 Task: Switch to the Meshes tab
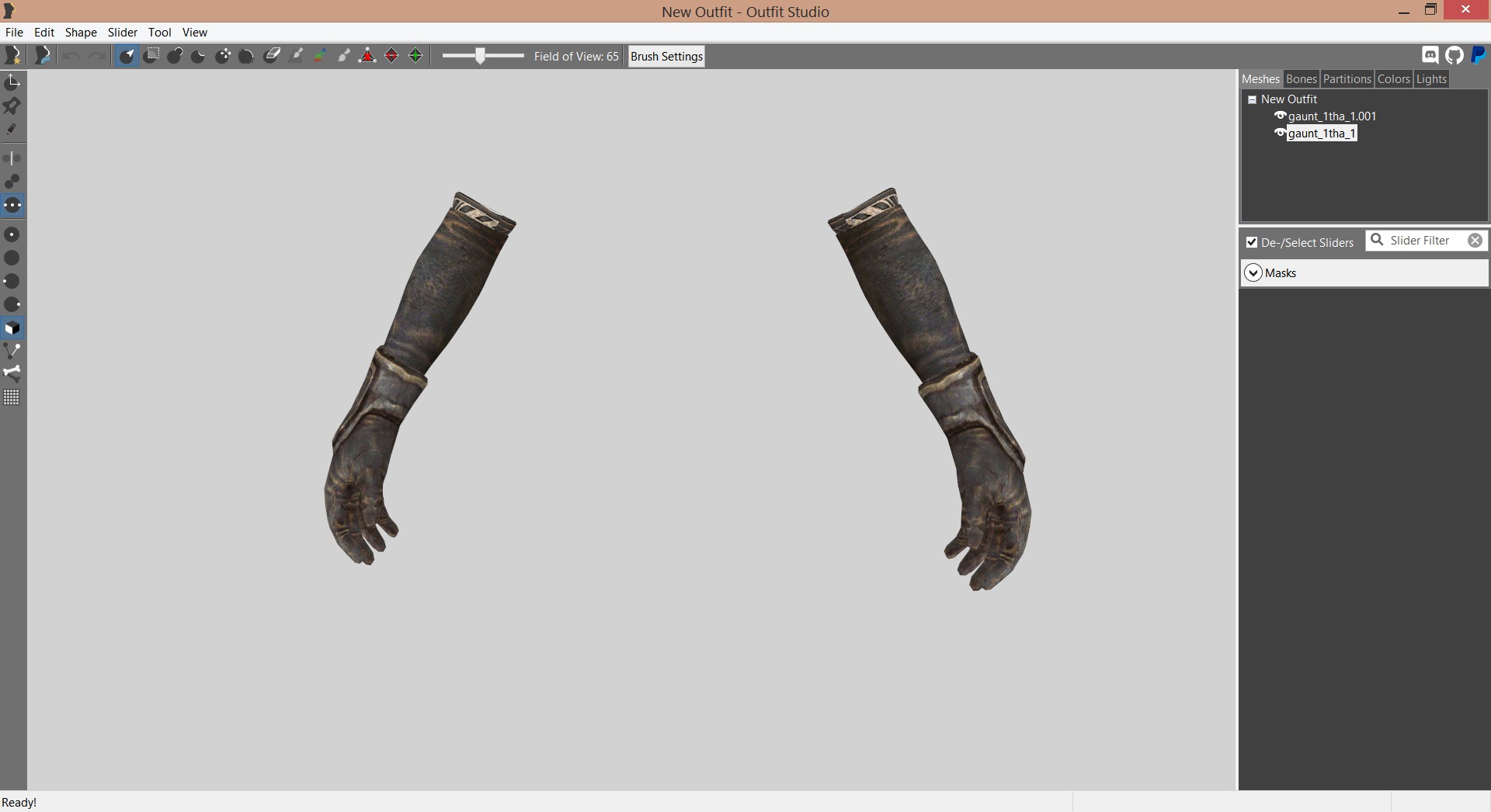coord(1260,79)
